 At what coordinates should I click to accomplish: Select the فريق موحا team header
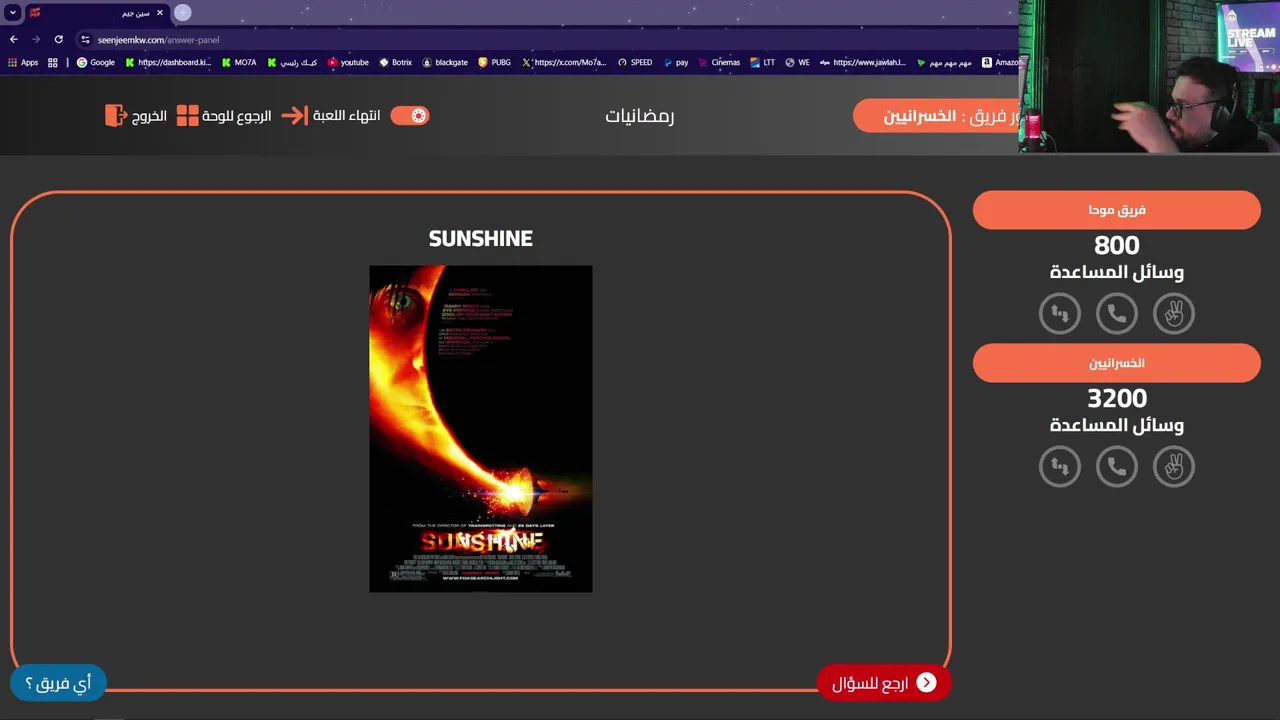(1117, 210)
